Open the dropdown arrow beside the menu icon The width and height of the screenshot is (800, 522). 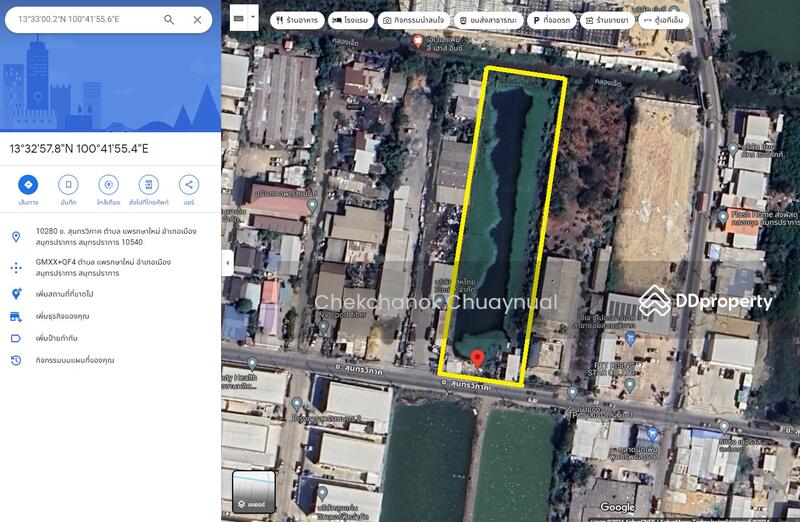pos(254,18)
